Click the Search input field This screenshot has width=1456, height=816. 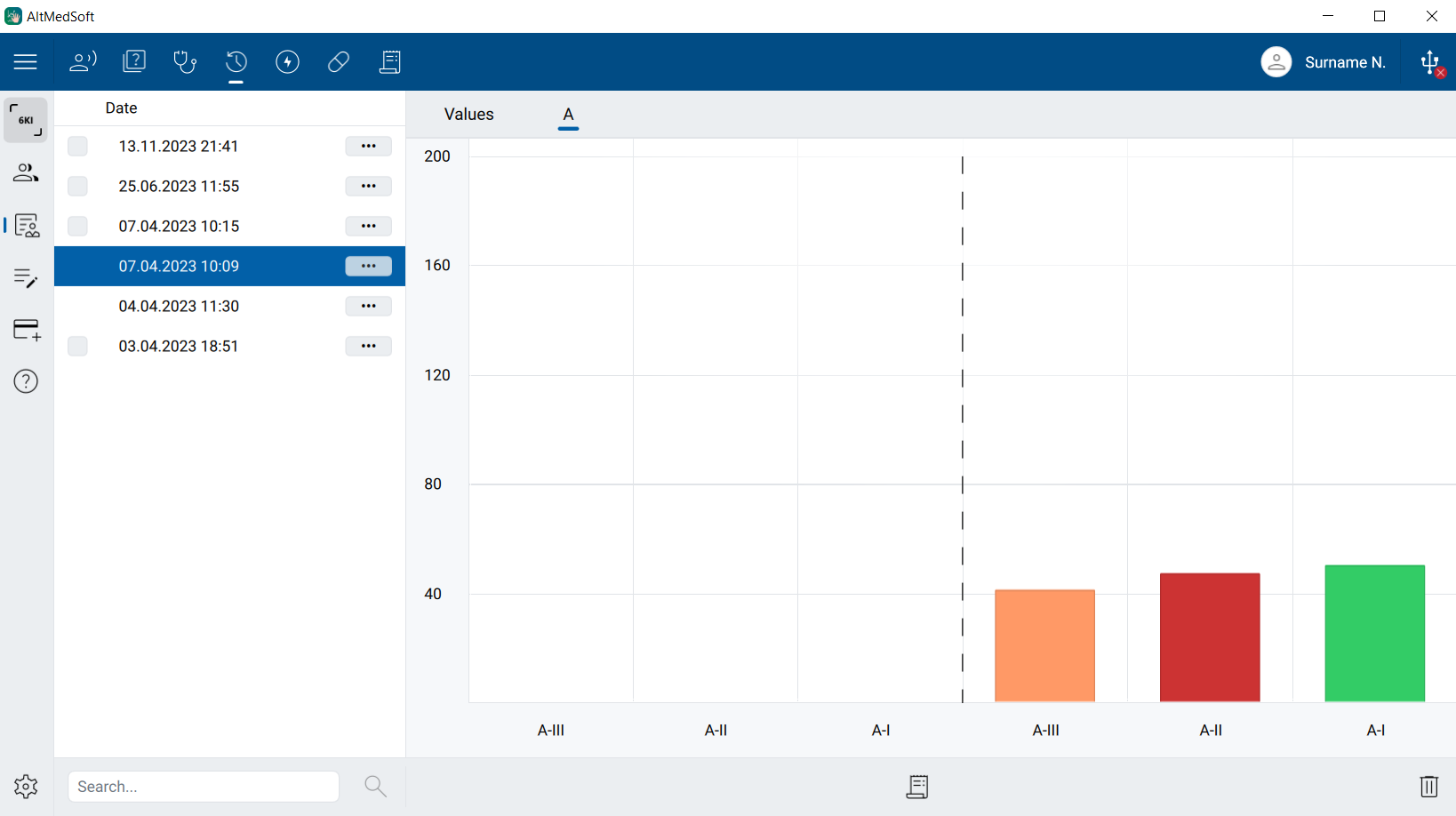pos(204,787)
